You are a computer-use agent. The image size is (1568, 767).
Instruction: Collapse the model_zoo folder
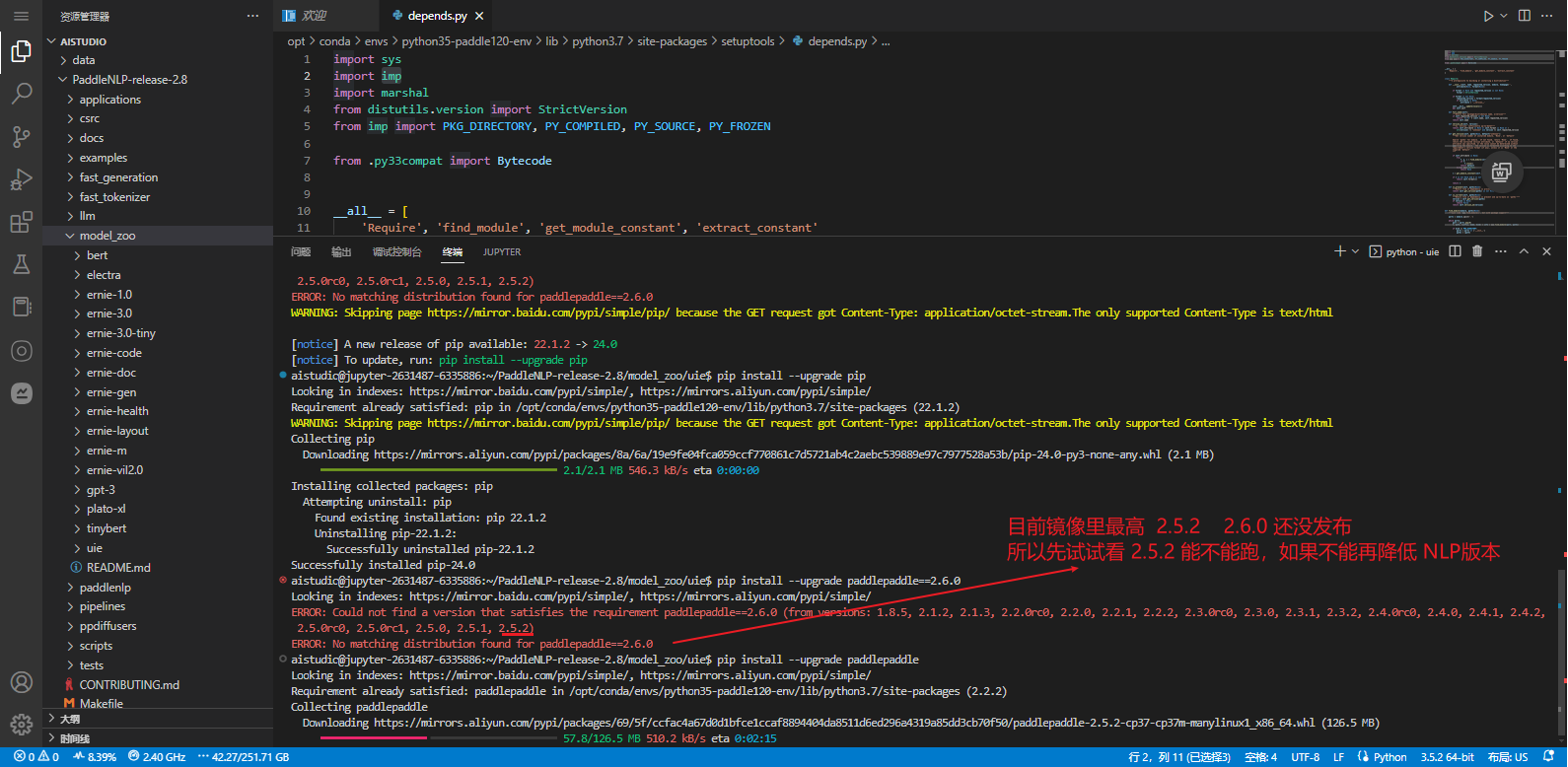click(x=158, y=236)
